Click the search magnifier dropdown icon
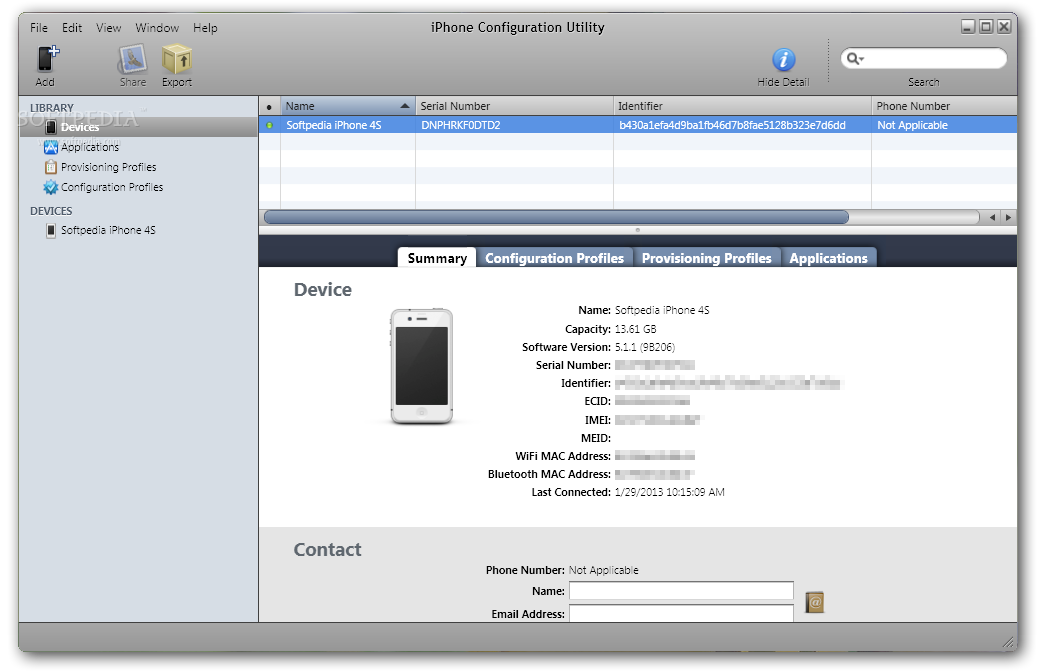1038x672 pixels. [x=855, y=59]
